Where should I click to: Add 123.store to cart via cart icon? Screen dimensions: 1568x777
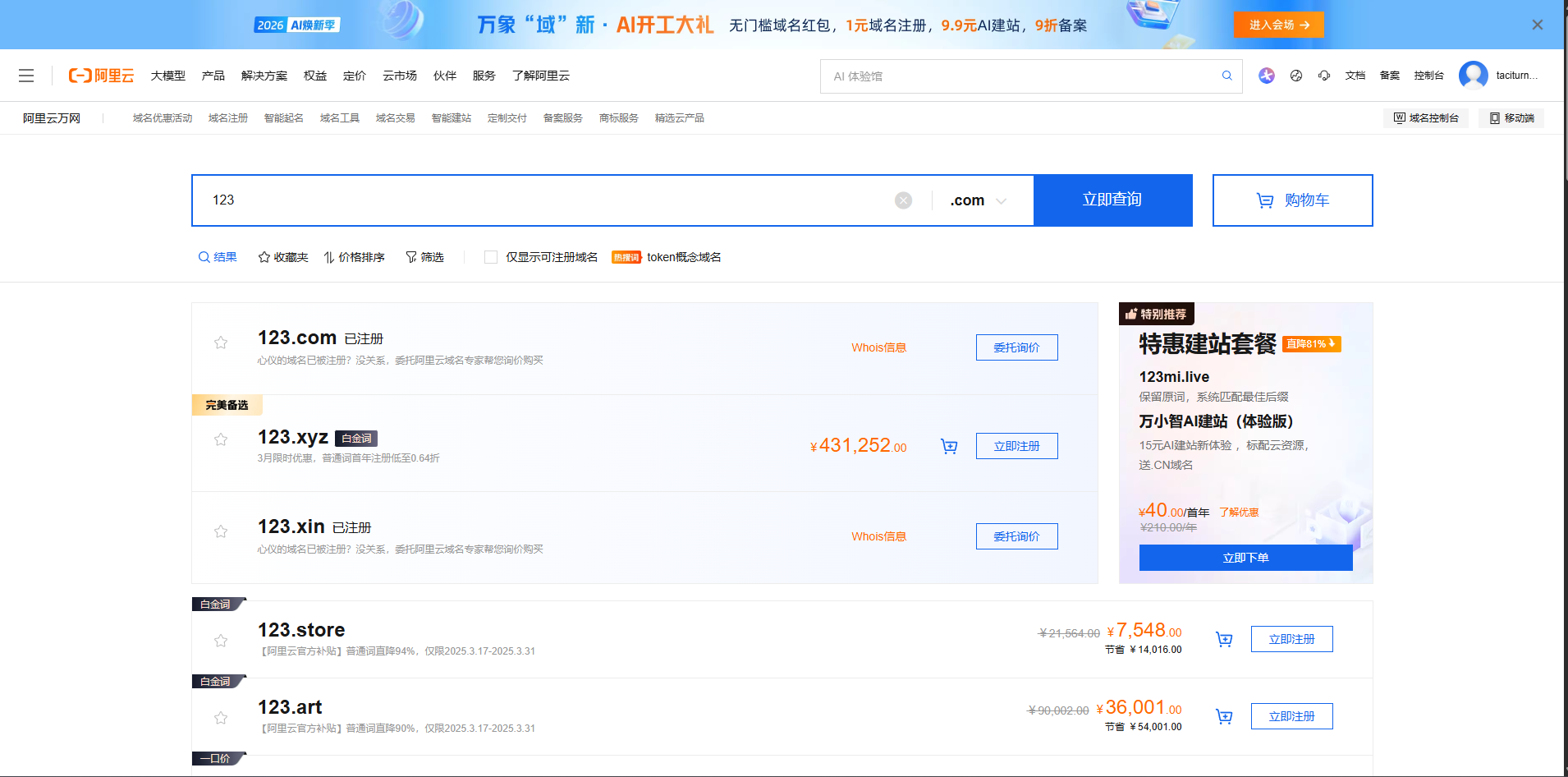click(x=1224, y=639)
